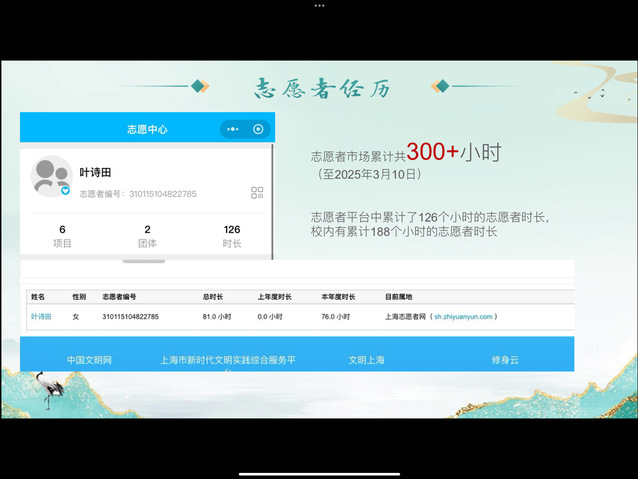Tap the blue heart badge on avatar
Image resolution: width=638 pixels, height=479 pixels.
[65, 190]
